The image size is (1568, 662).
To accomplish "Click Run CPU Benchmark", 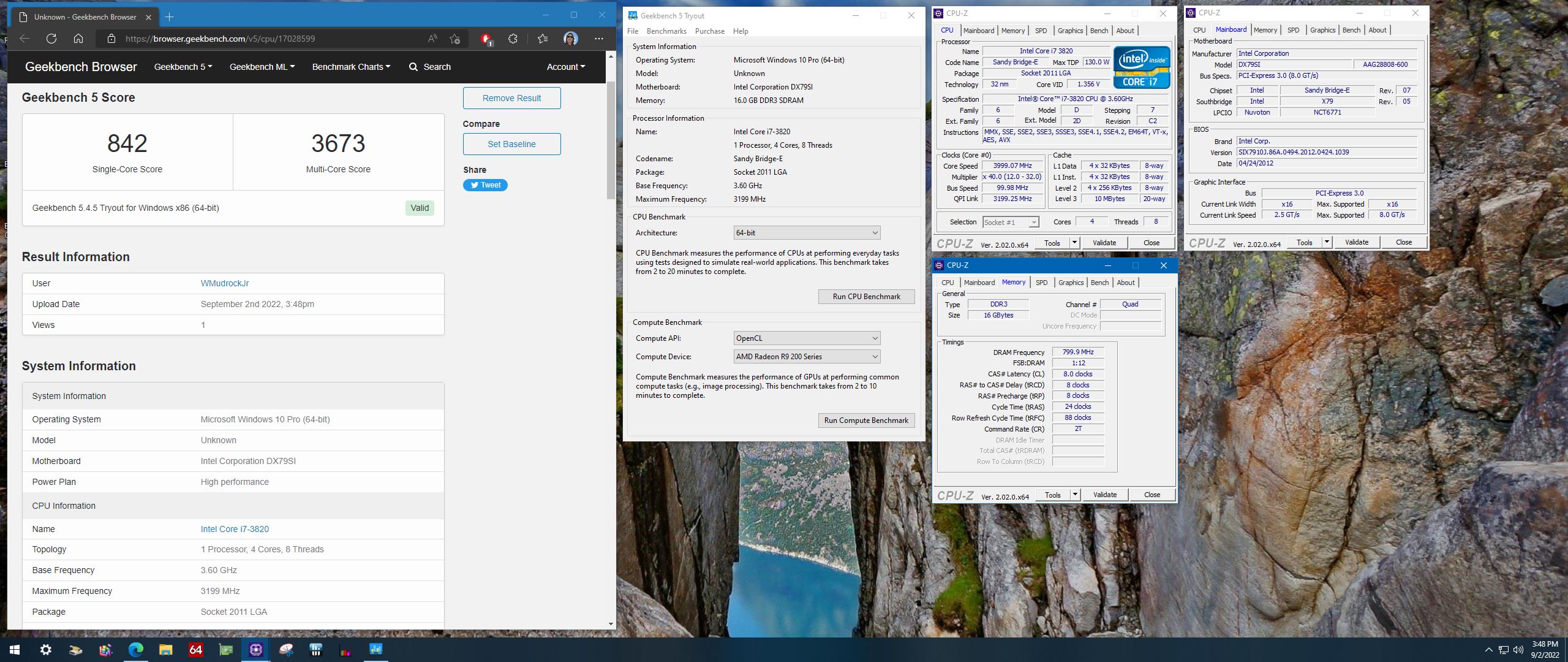I will point(866,297).
